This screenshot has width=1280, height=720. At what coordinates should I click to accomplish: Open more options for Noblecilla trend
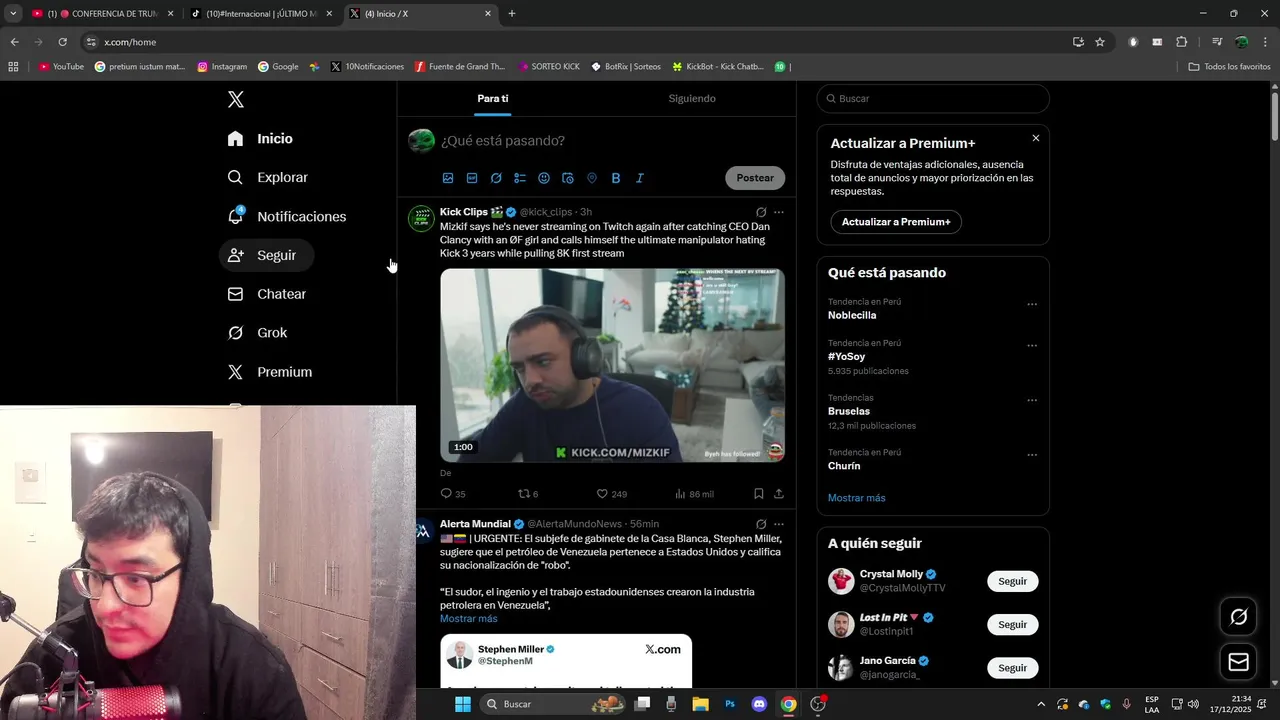click(x=1032, y=305)
